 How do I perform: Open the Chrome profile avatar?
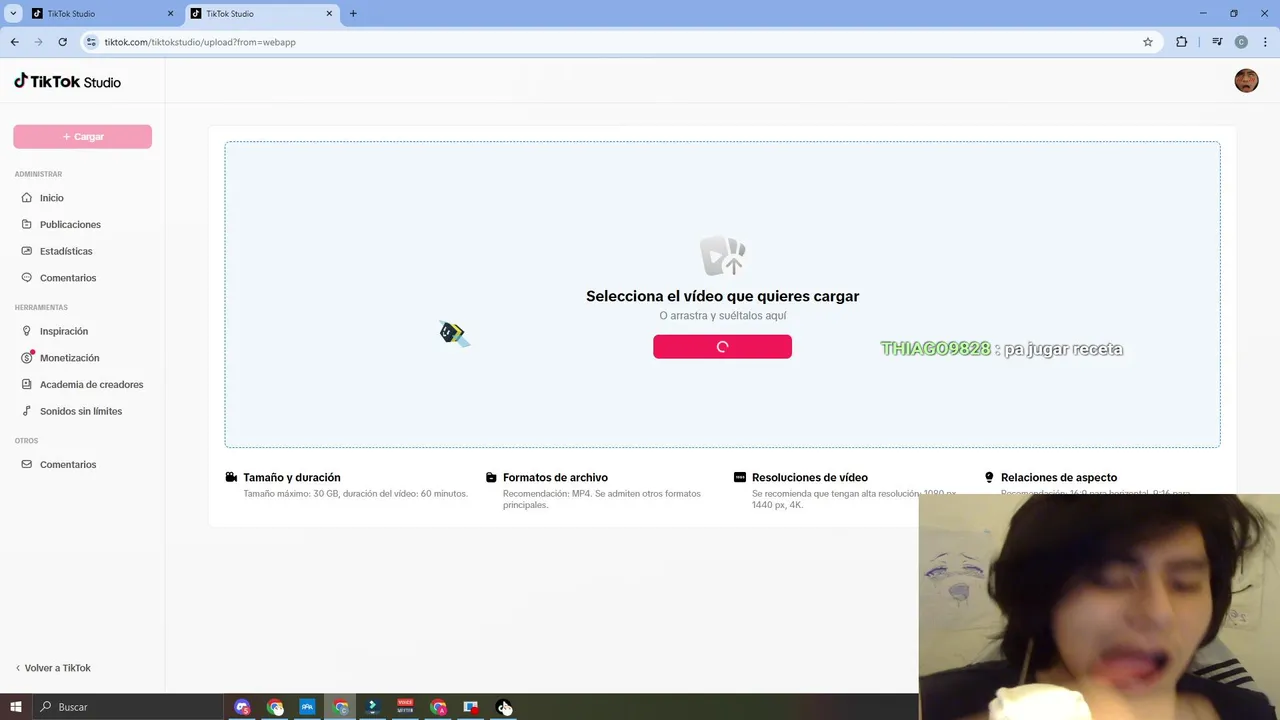pyautogui.click(x=1241, y=42)
